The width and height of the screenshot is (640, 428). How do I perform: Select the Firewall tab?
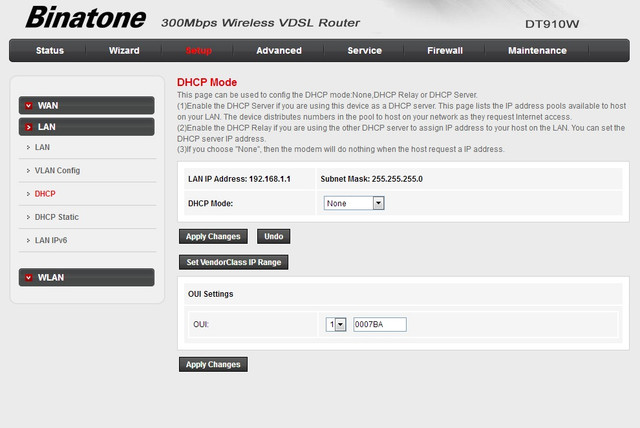445,50
